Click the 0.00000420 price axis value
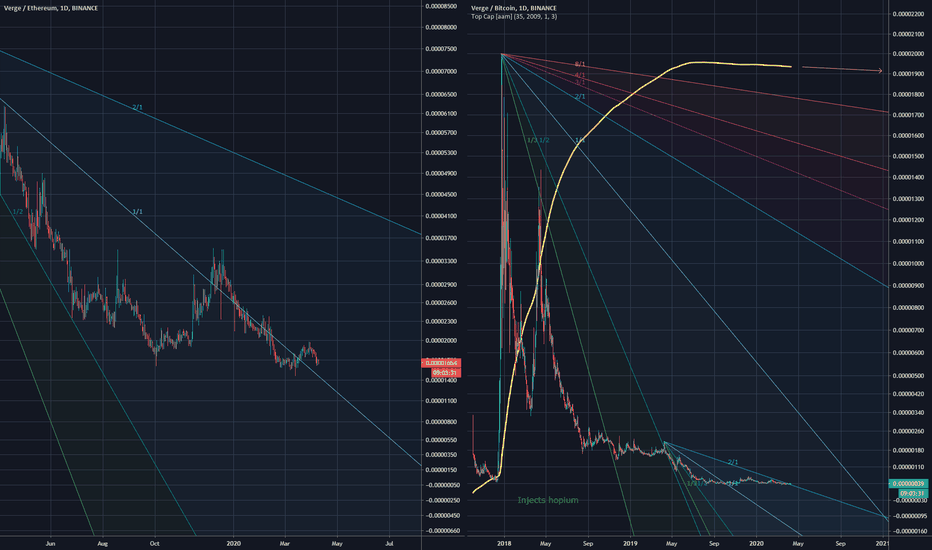 click(x=909, y=394)
